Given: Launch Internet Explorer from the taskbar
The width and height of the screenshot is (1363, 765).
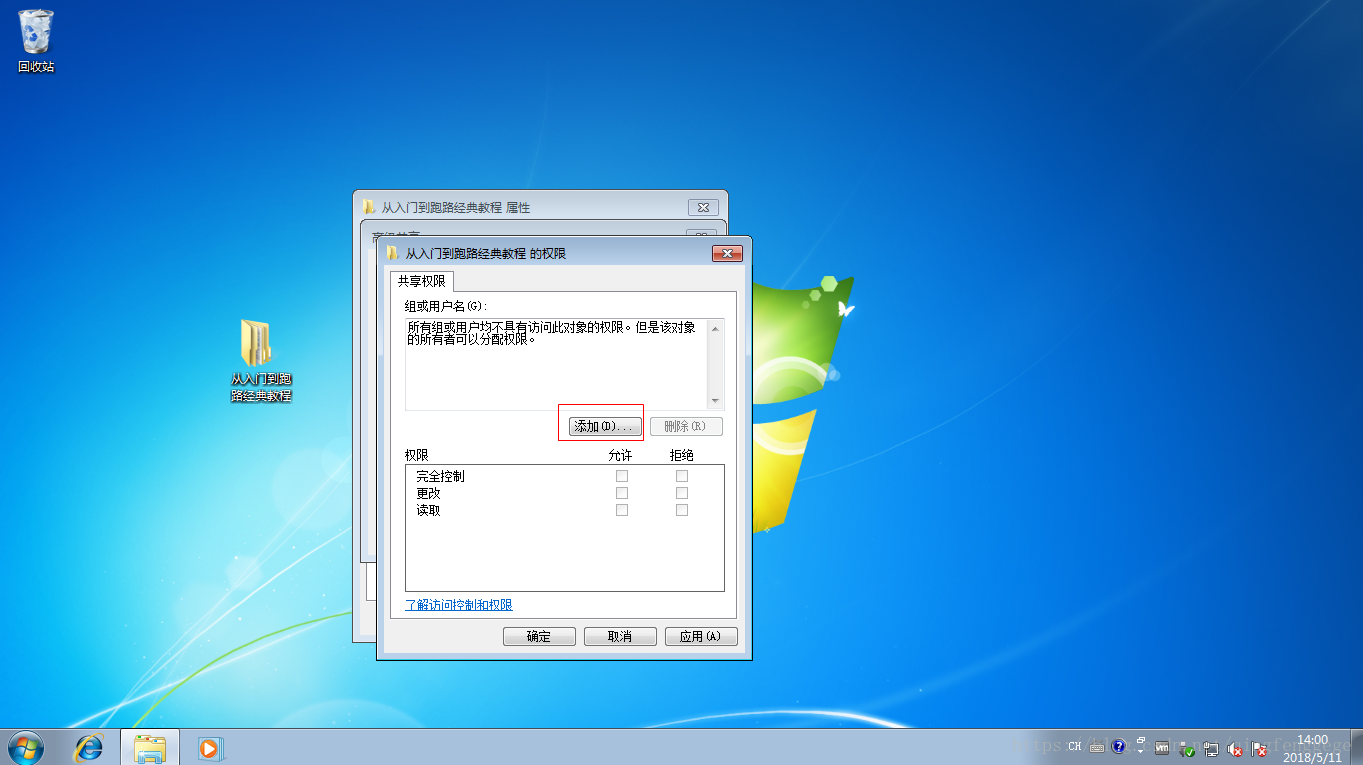Looking at the screenshot, I should pyautogui.click(x=90, y=747).
